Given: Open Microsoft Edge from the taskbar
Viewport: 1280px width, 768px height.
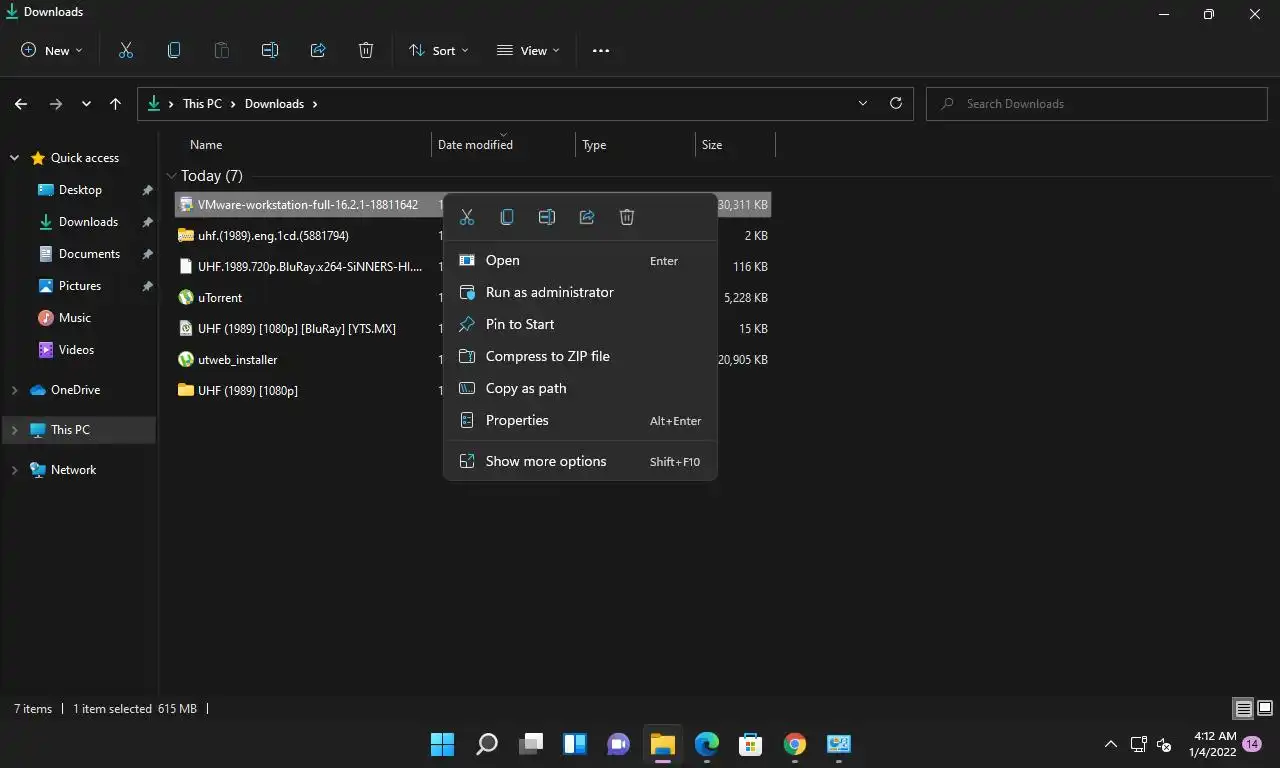Looking at the screenshot, I should pos(707,744).
